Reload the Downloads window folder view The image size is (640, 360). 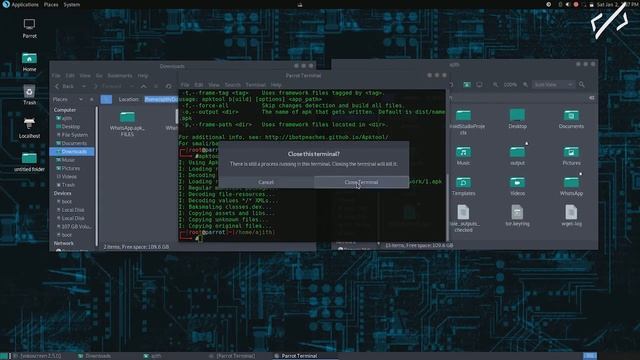(x=169, y=87)
